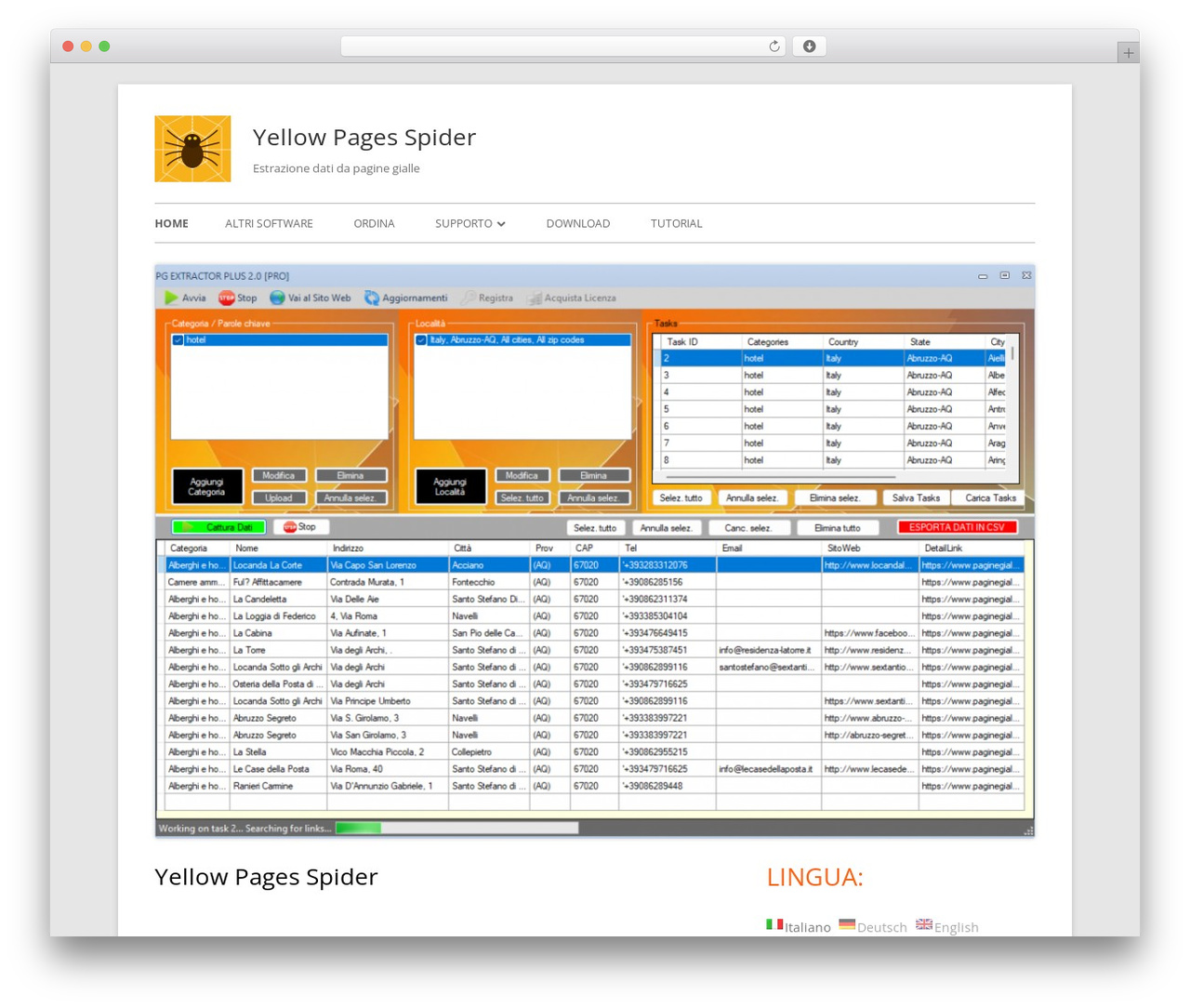Click the browser address bar
This screenshot has height=1008, width=1190.
(x=562, y=46)
